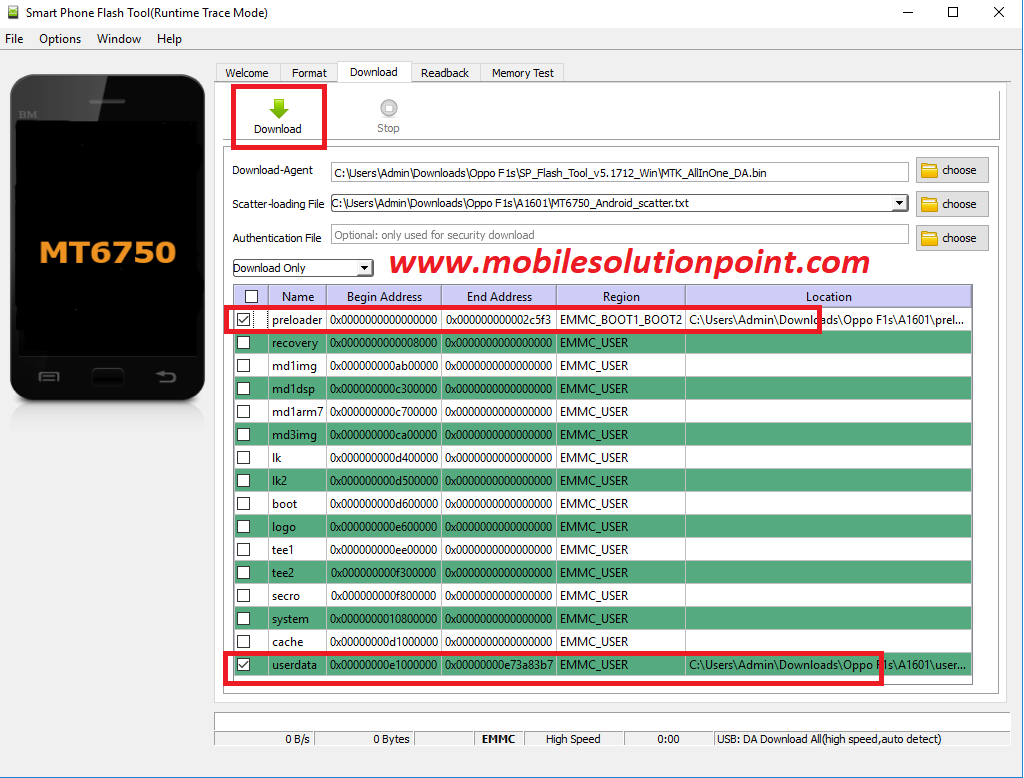
Task: Click the green Download arrow button
Action: click(278, 116)
